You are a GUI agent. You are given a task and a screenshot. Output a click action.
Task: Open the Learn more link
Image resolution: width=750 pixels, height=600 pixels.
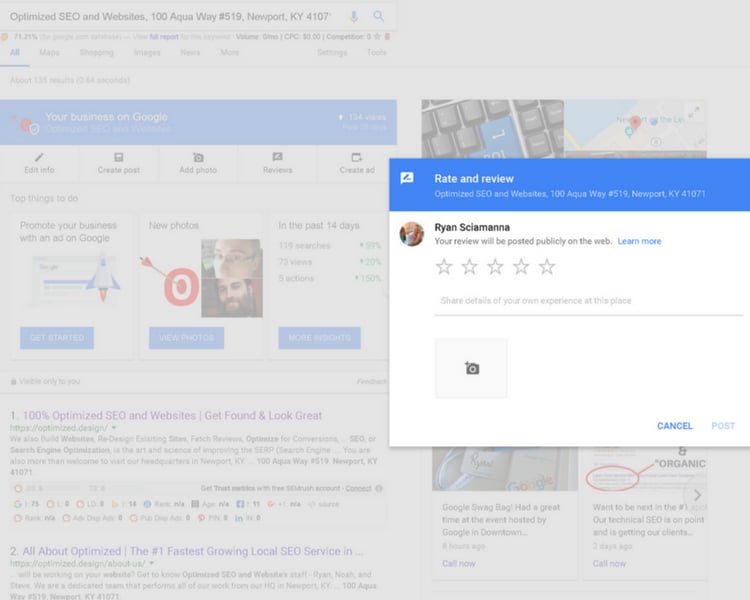(x=639, y=241)
